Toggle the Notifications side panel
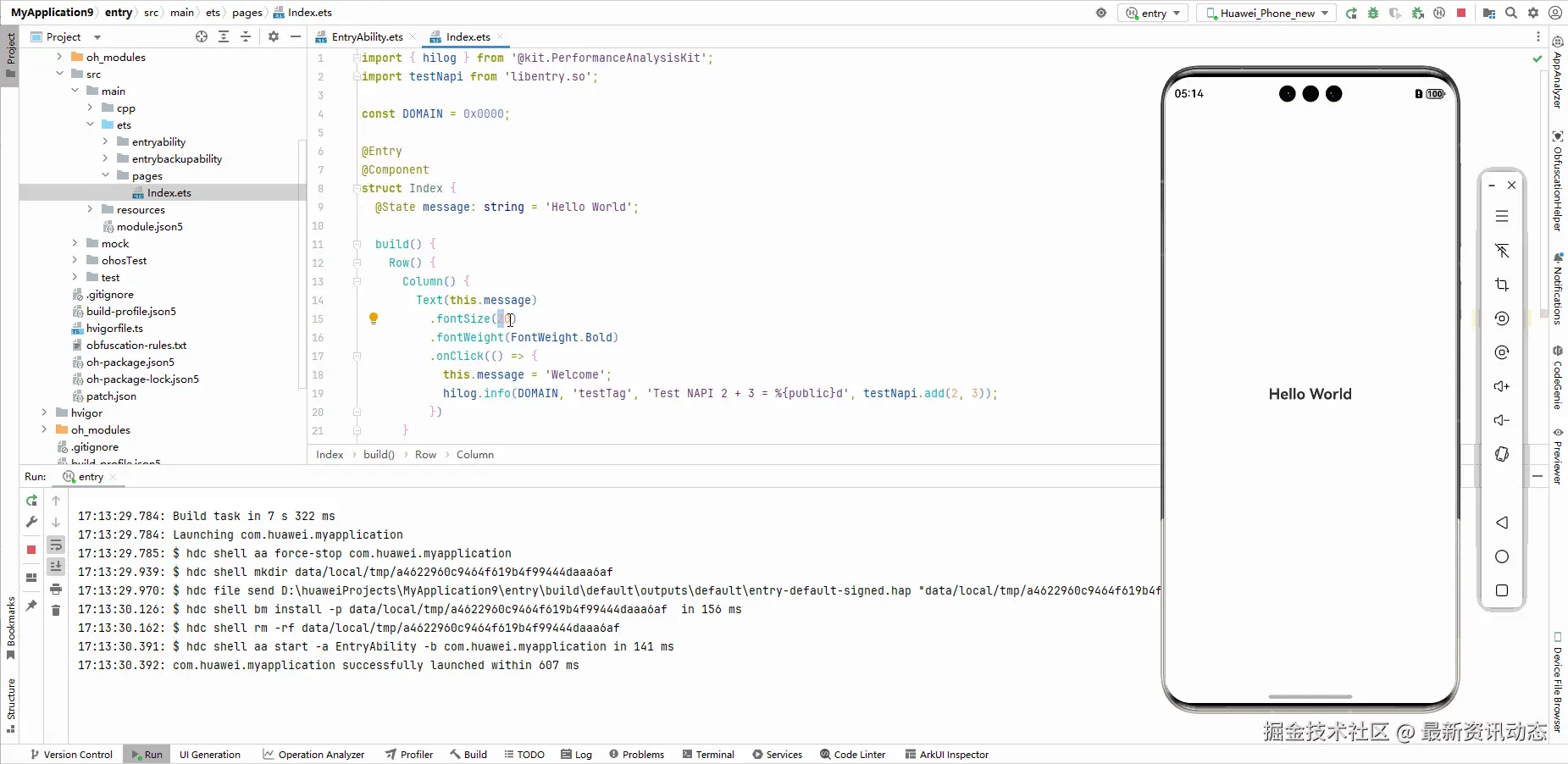Viewport: 1568px width, 764px height. (1557, 288)
